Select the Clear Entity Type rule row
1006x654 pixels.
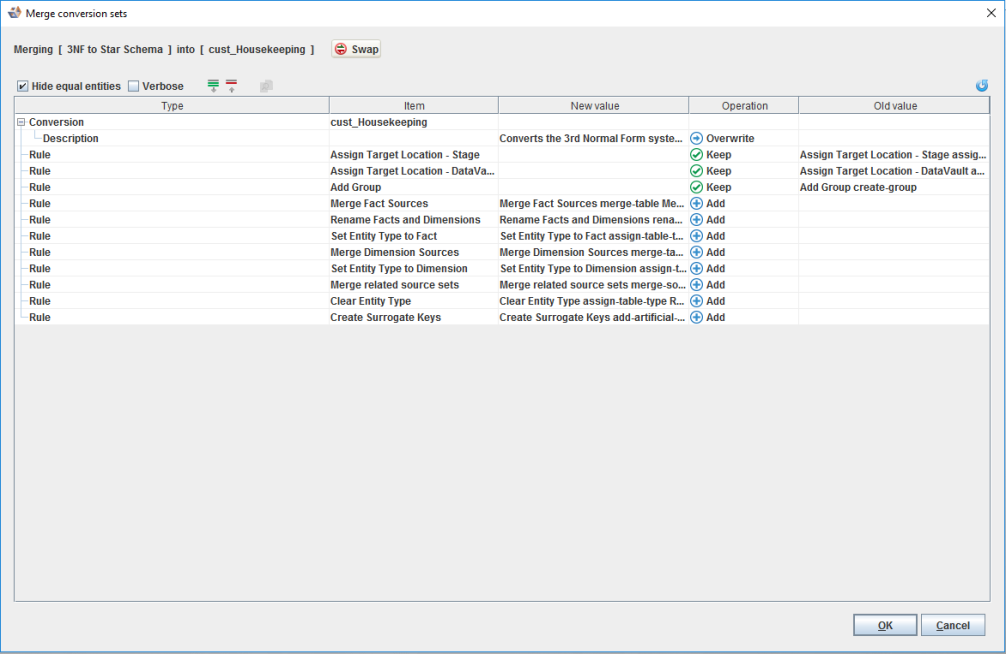coord(370,301)
